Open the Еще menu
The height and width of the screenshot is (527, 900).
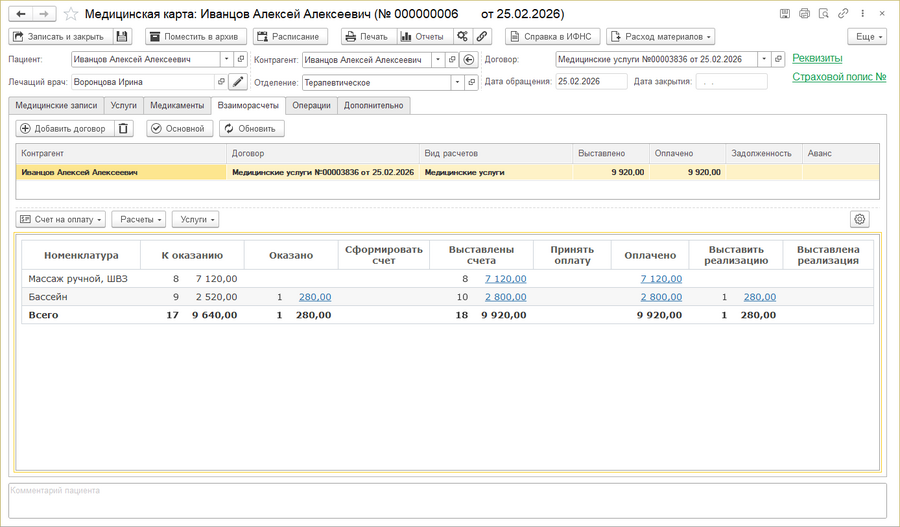coord(866,37)
